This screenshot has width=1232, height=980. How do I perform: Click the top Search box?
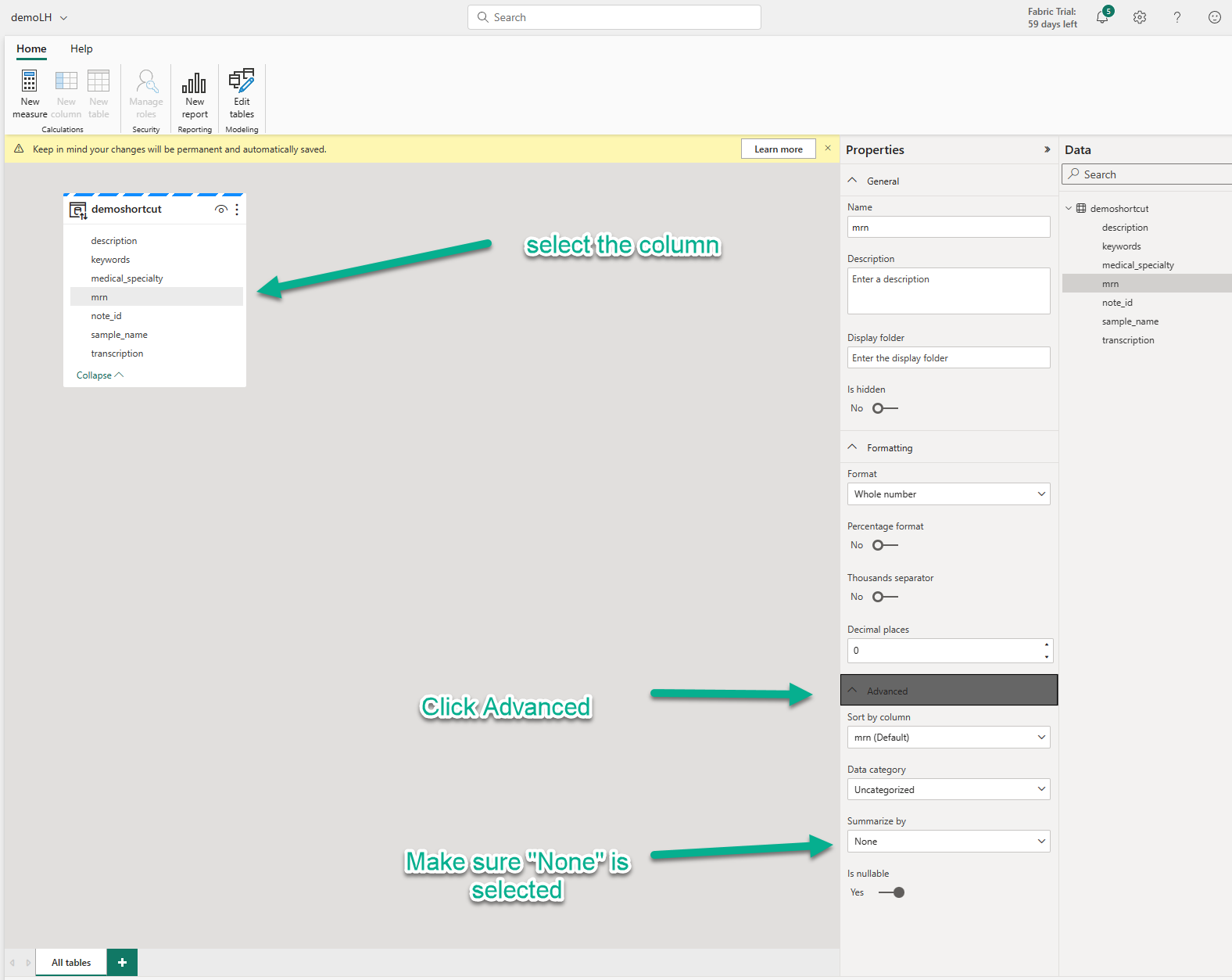coord(614,17)
